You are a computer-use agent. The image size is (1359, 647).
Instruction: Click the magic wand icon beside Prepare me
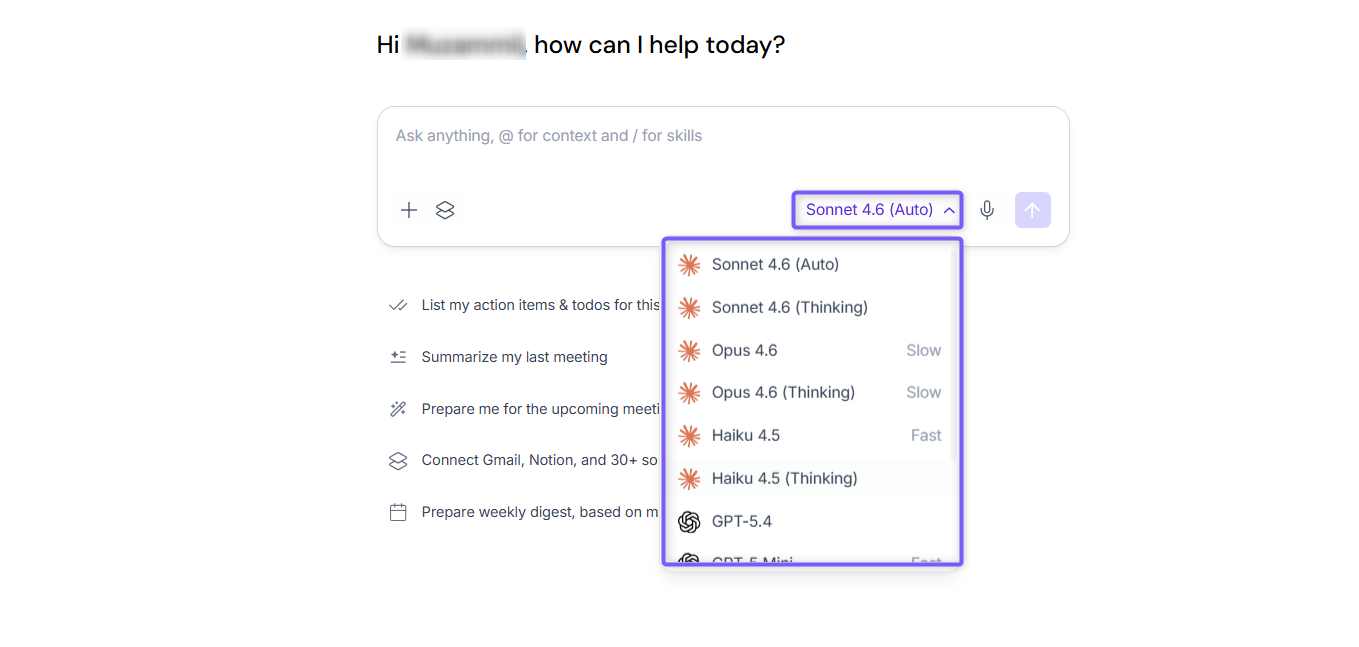pos(398,409)
